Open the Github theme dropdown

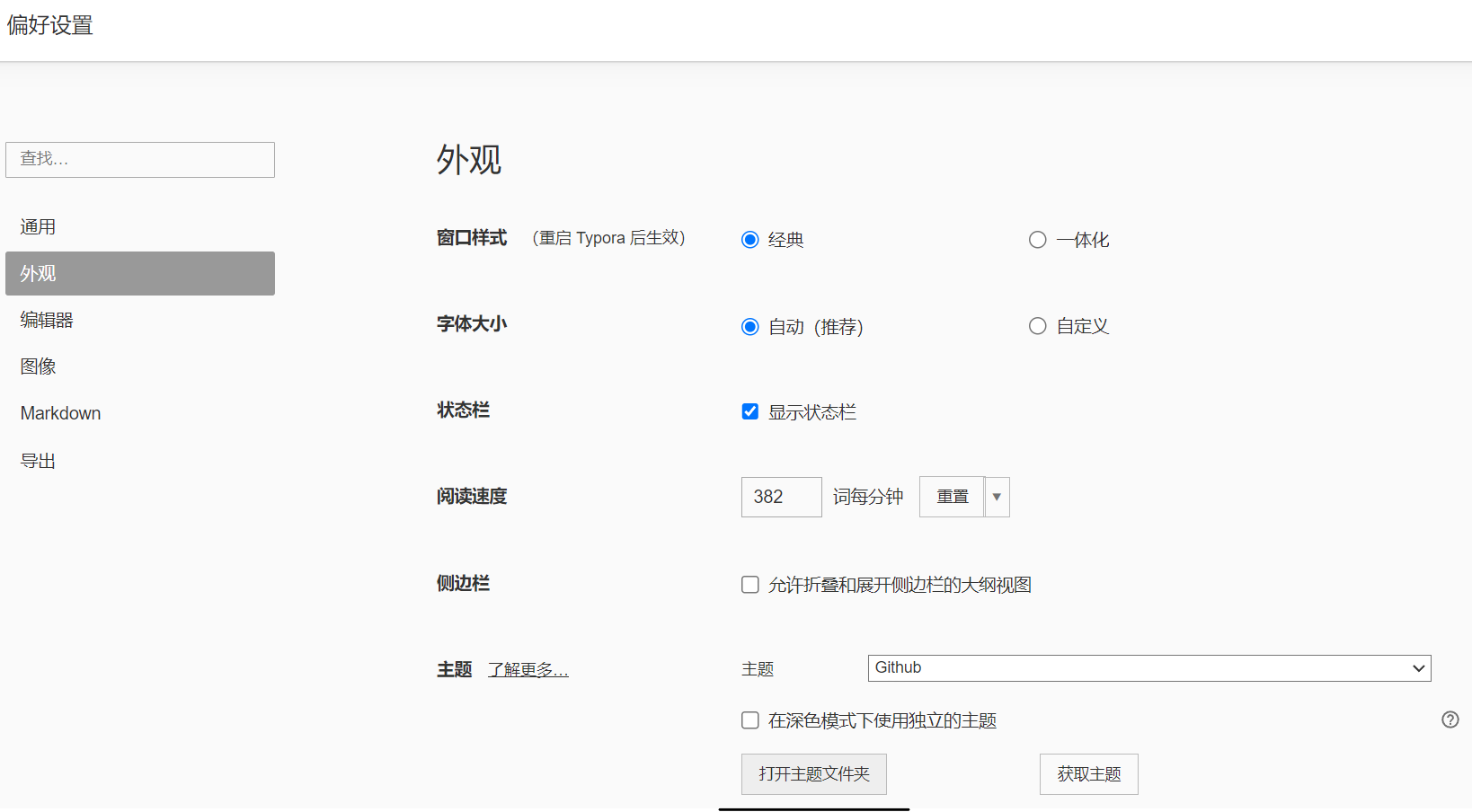1149,668
